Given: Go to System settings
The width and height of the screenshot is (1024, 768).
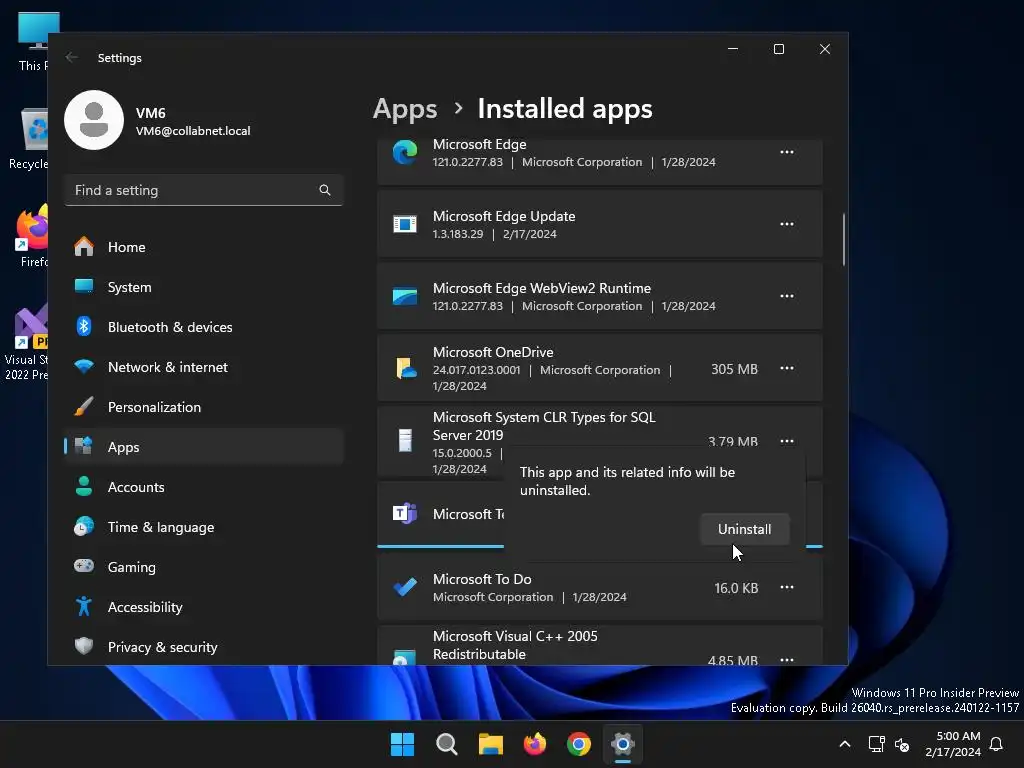Looking at the screenshot, I should point(204,287).
